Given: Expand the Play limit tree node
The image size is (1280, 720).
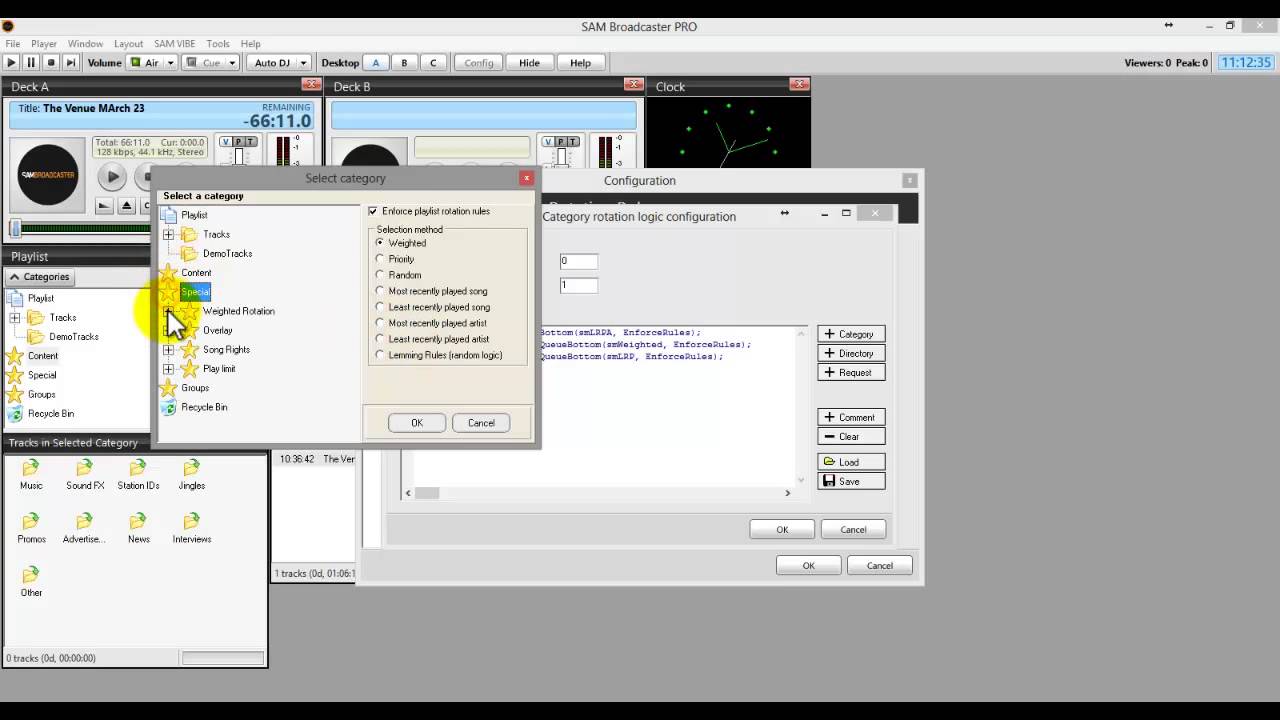Looking at the screenshot, I should (168, 368).
